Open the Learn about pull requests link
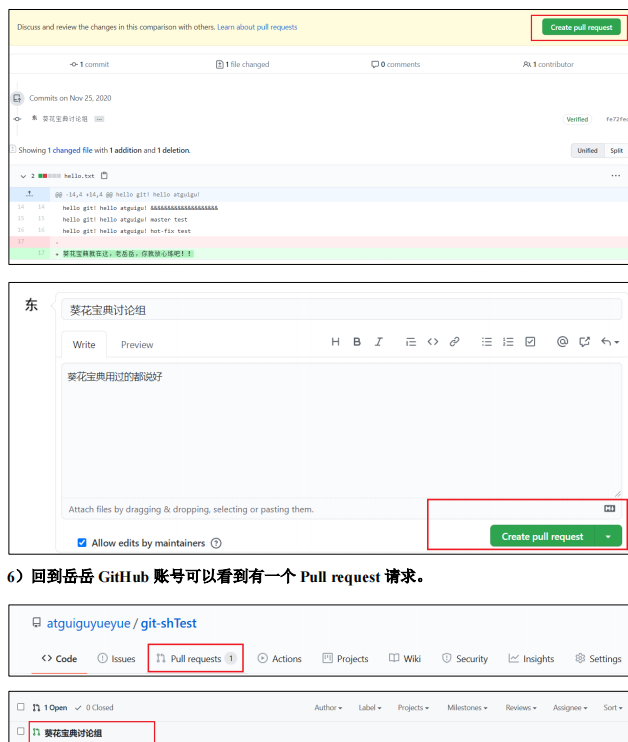This screenshot has height=742, width=628. tap(257, 27)
